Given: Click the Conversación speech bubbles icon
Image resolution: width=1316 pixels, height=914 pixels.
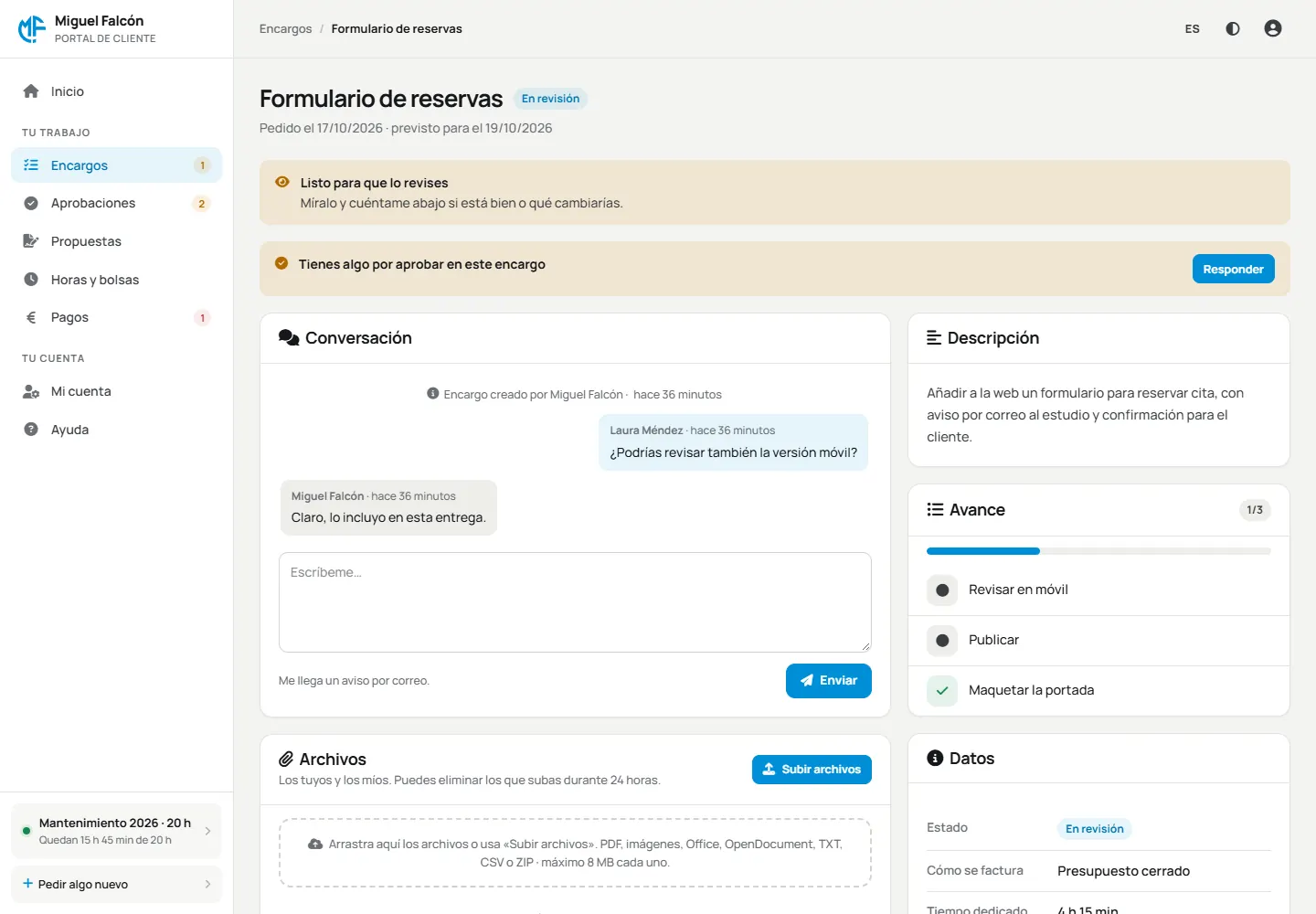Looking at the screenshot, I should point(289,338).
